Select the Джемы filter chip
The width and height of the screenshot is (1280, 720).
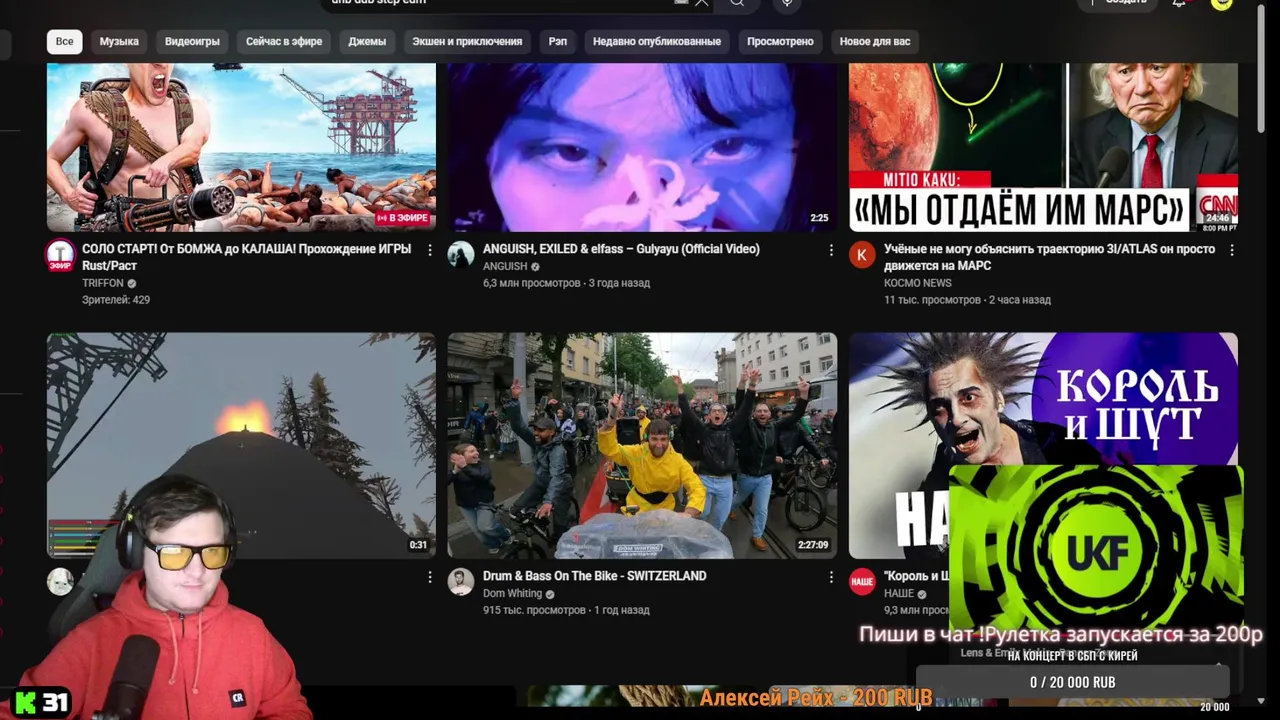(367, 41)
